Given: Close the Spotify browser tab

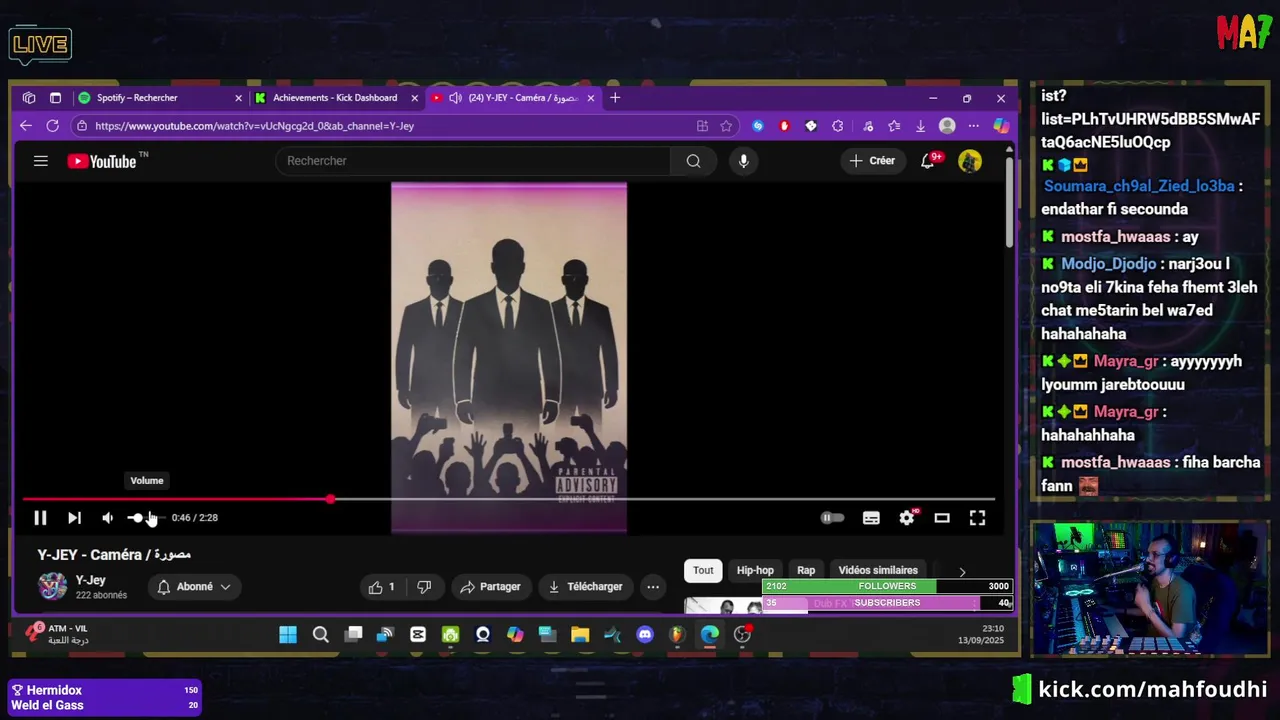Looking at the screenshot, I should [238, 98].
